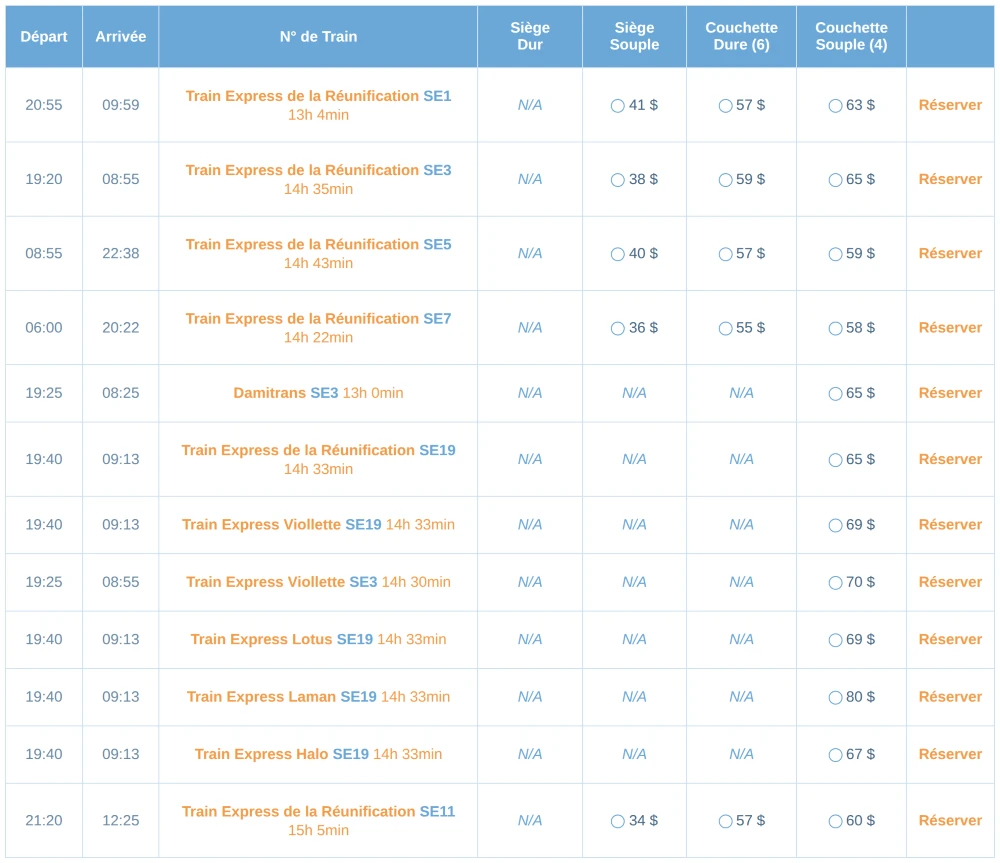Reserve Train Express Viollette SE3
The height and width of the screenshot is (863, 1000).
coord(950,582)
